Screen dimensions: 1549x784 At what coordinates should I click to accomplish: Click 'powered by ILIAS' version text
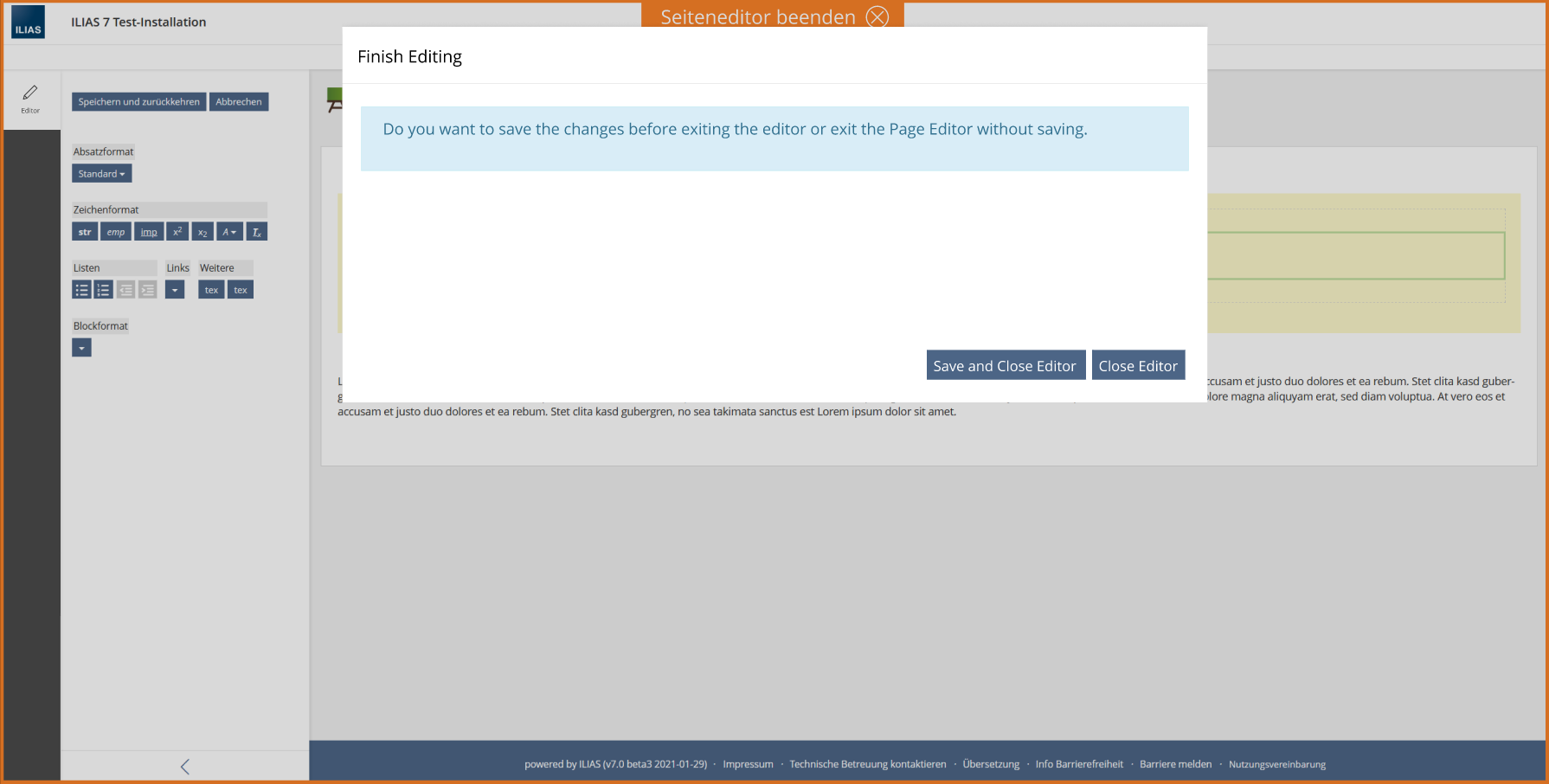click(615, 765)
